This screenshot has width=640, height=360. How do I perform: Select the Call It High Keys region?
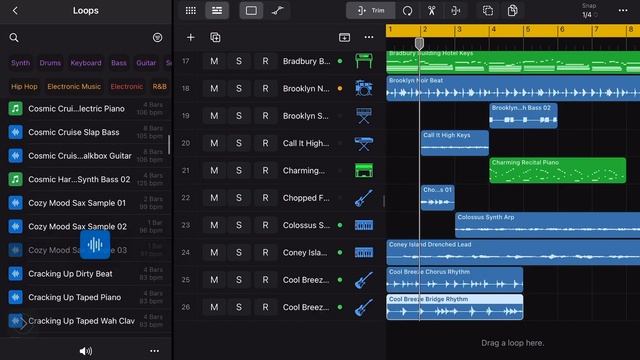click(455, 143)
